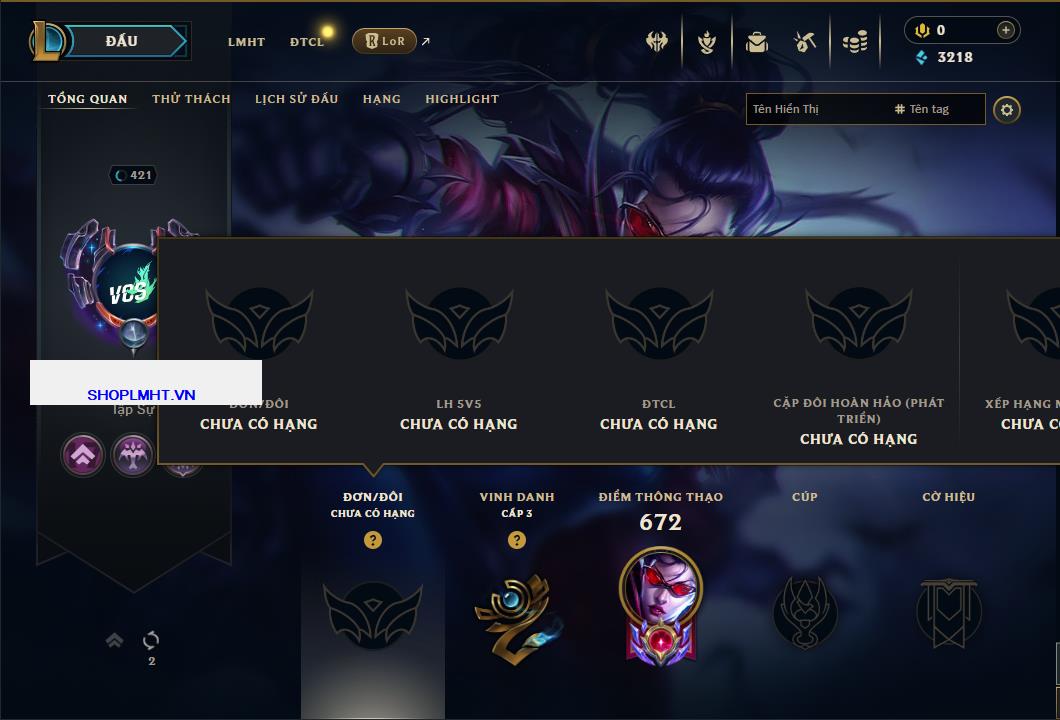Launch LoR from the top link
Image resolution: width=1060 pixels, height=720 pixels.
pos(384,41)
